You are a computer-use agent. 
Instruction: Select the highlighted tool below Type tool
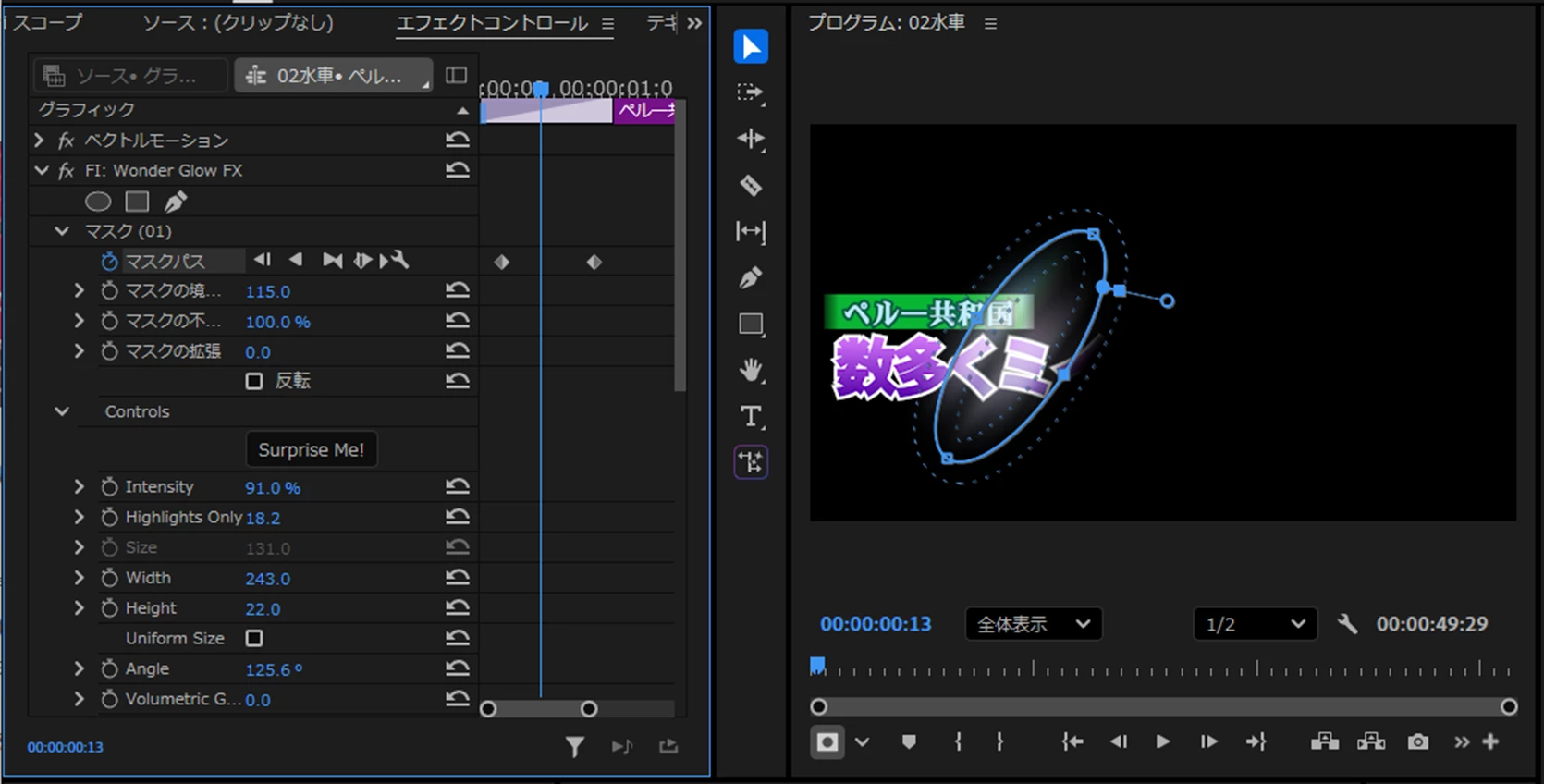[751, 462]
